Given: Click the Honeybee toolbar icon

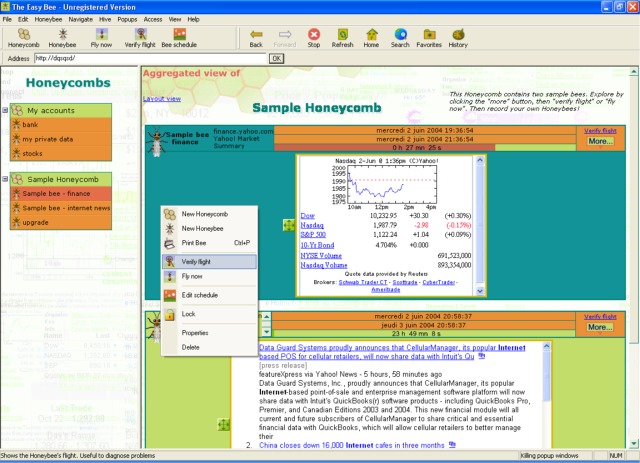Looking at the screenshot, I should (x=62, y=34).
